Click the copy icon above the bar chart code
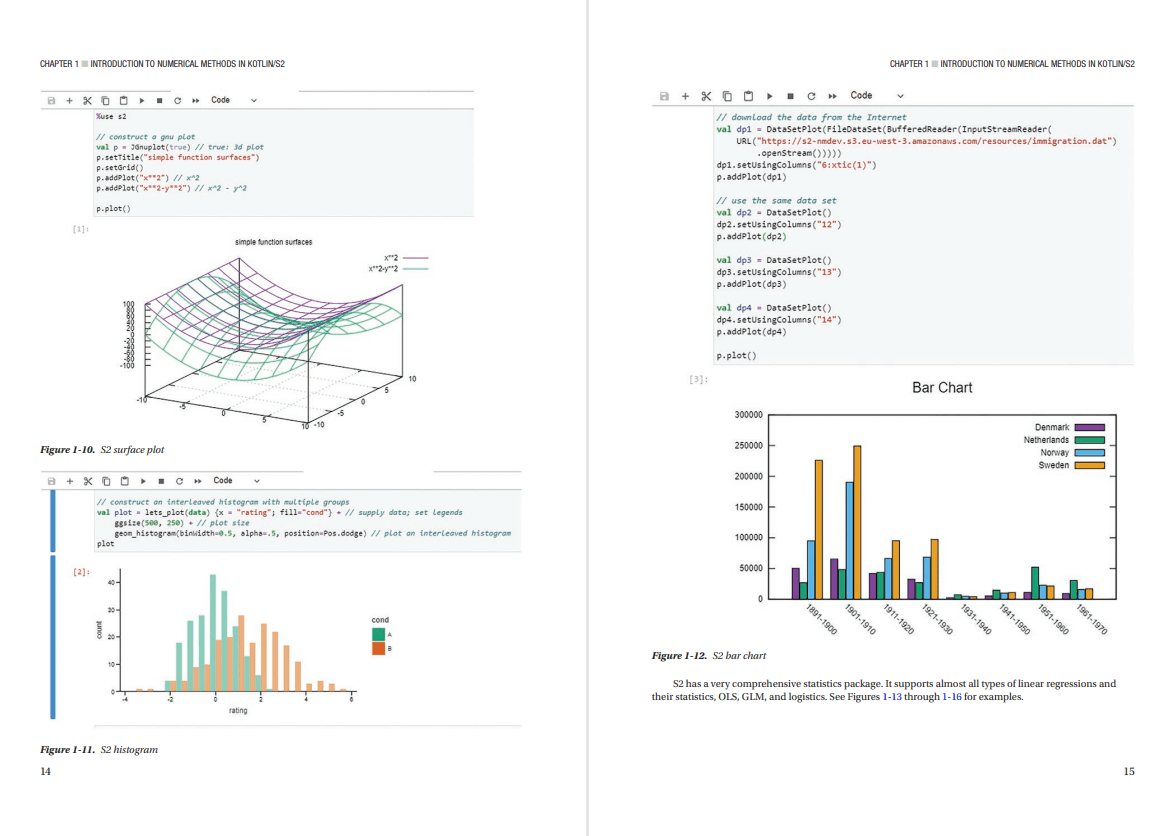Viewport: 1176px width, 836px height. point(727,96)
